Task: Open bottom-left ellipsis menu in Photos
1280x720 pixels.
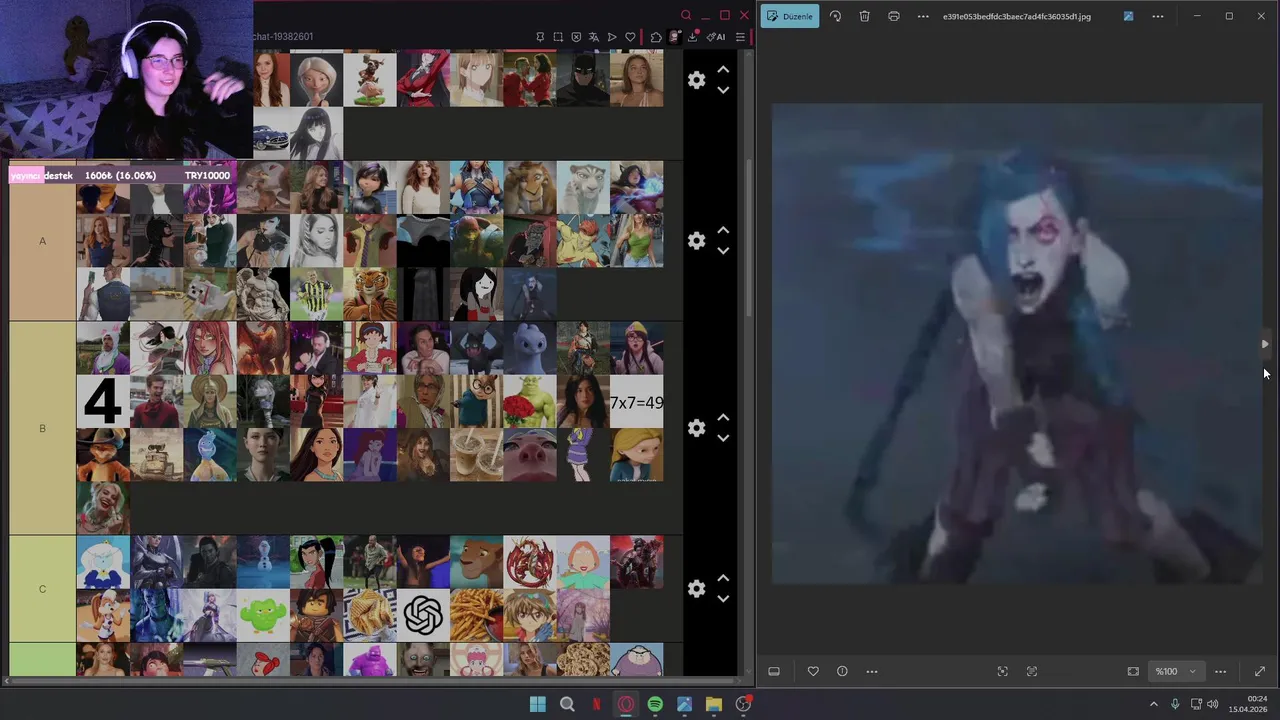Action: click(x=872, y=671)
